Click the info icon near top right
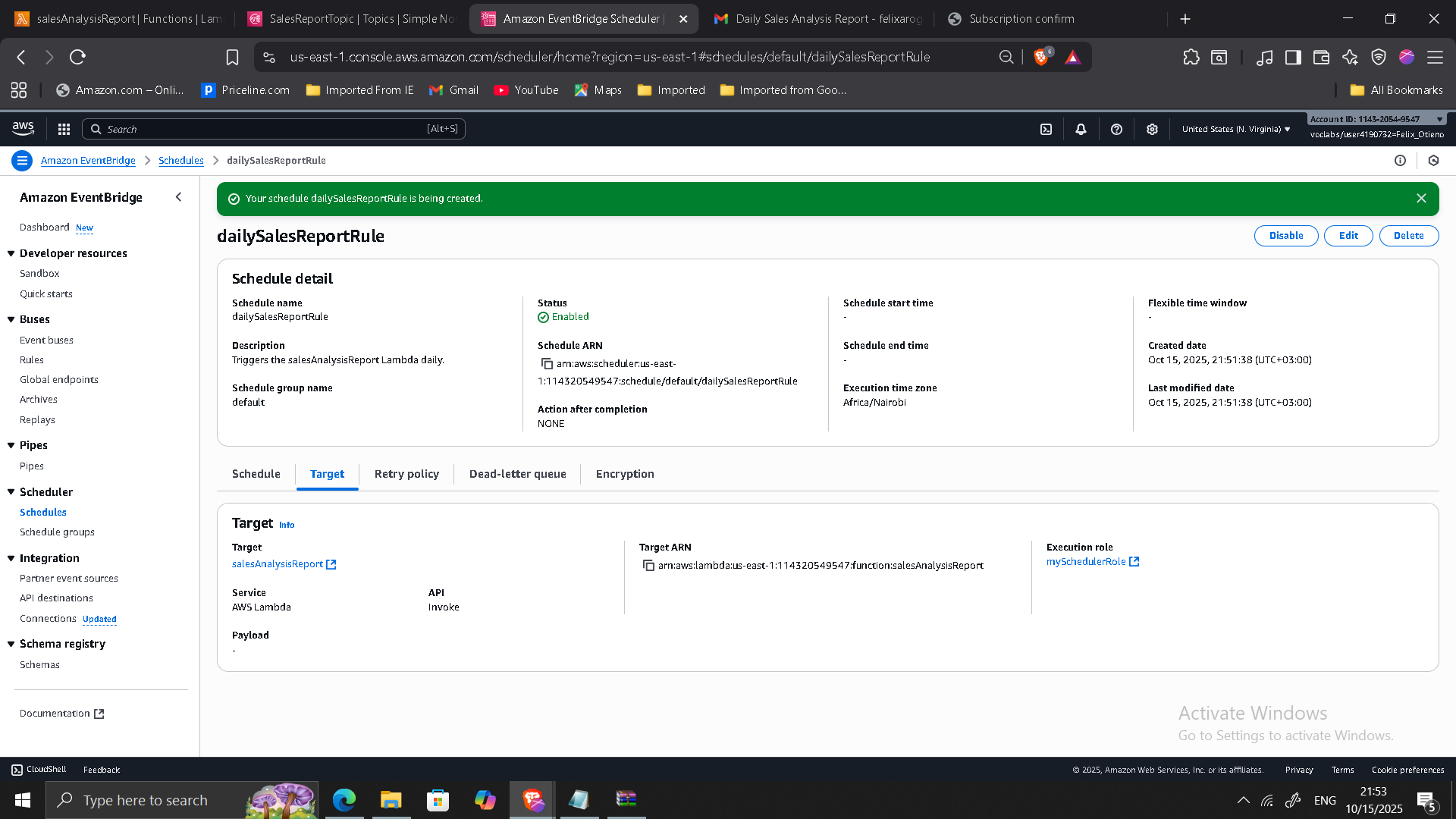The height and width of the screenshot is (819, 1456). 1401,160
